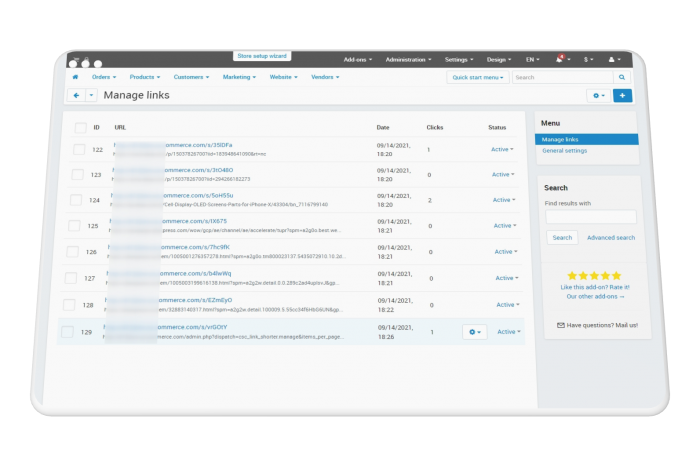
Task: Check the box for link ID 129
Action: click(x=67, y=332)
